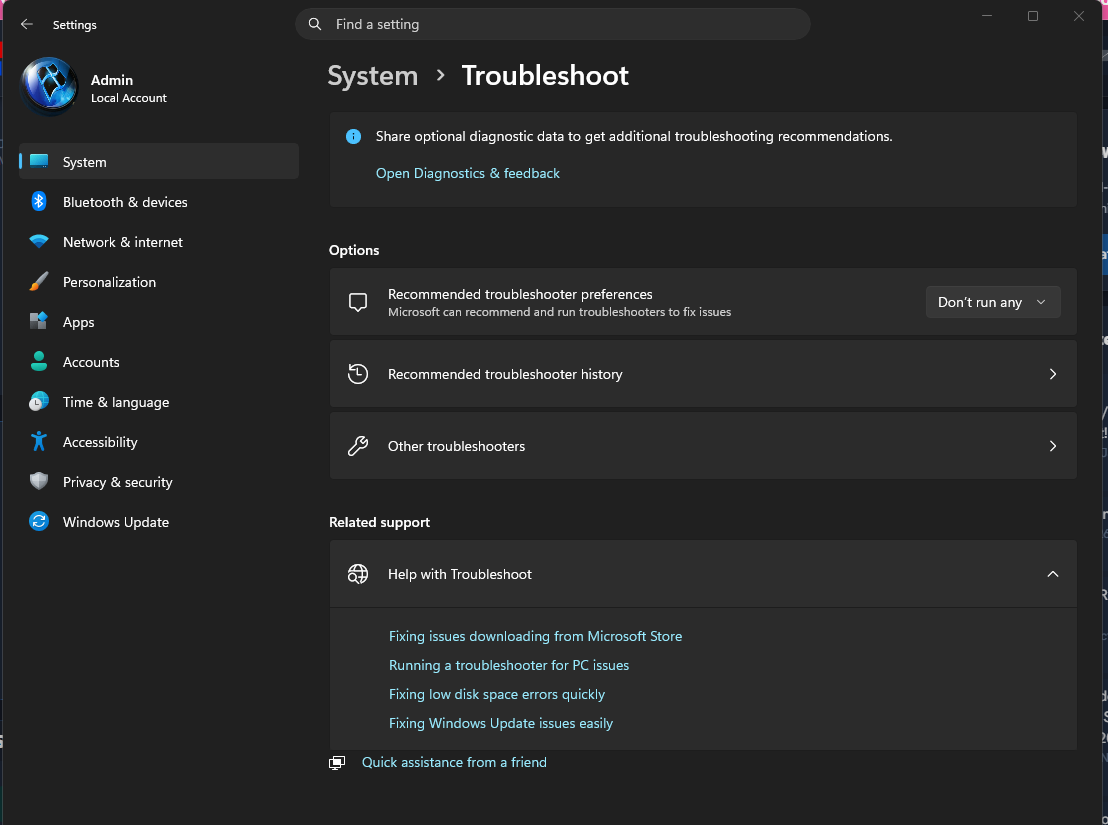Click the Time & language clock icon
Viewport: 1108px width, 825px height.
[x=39, y=401]
